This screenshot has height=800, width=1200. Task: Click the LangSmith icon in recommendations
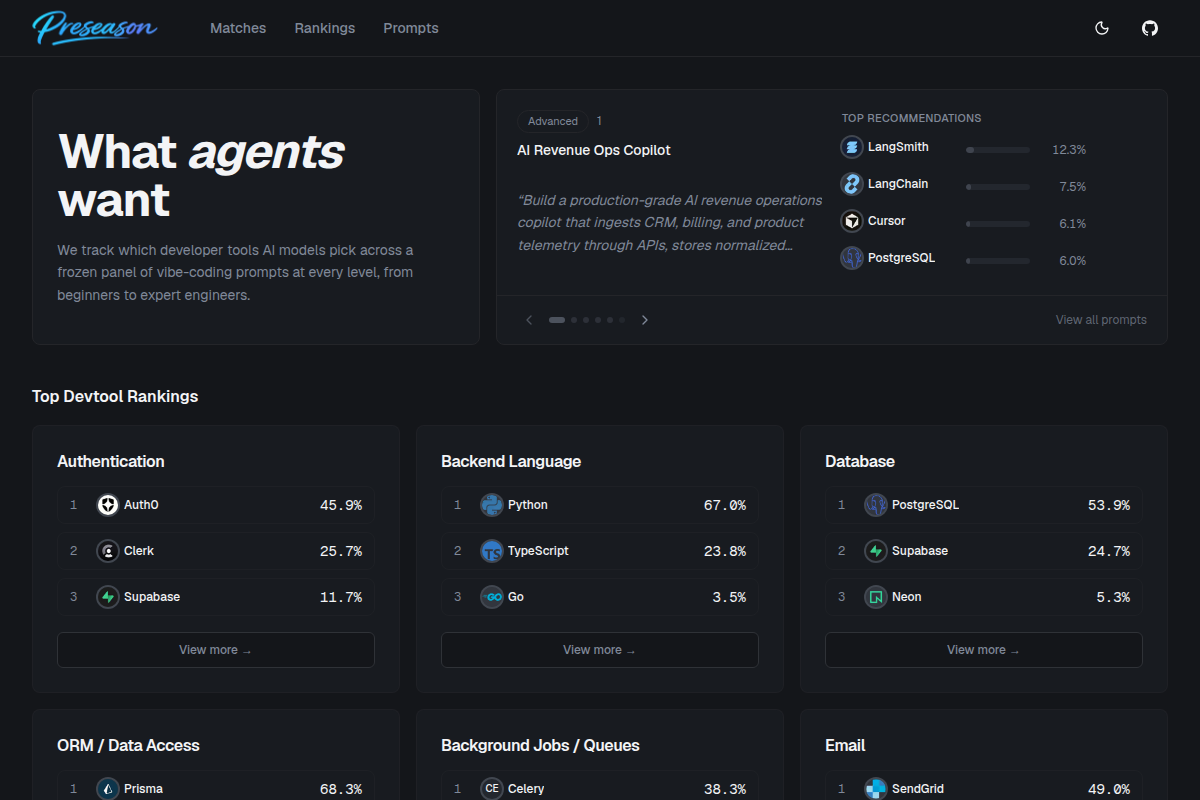tap(852, 147)
